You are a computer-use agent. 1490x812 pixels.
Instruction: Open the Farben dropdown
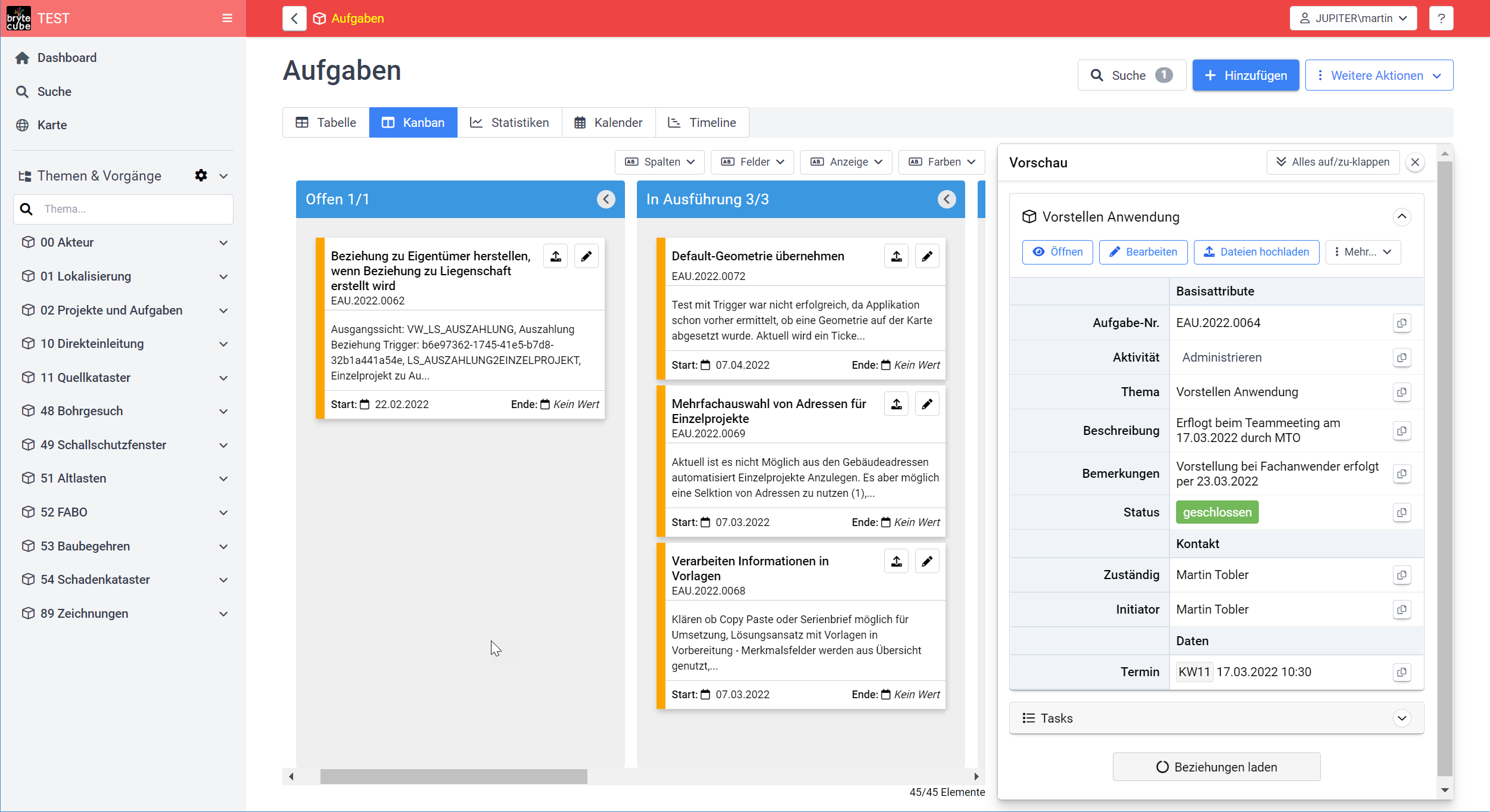pos(941,162)
